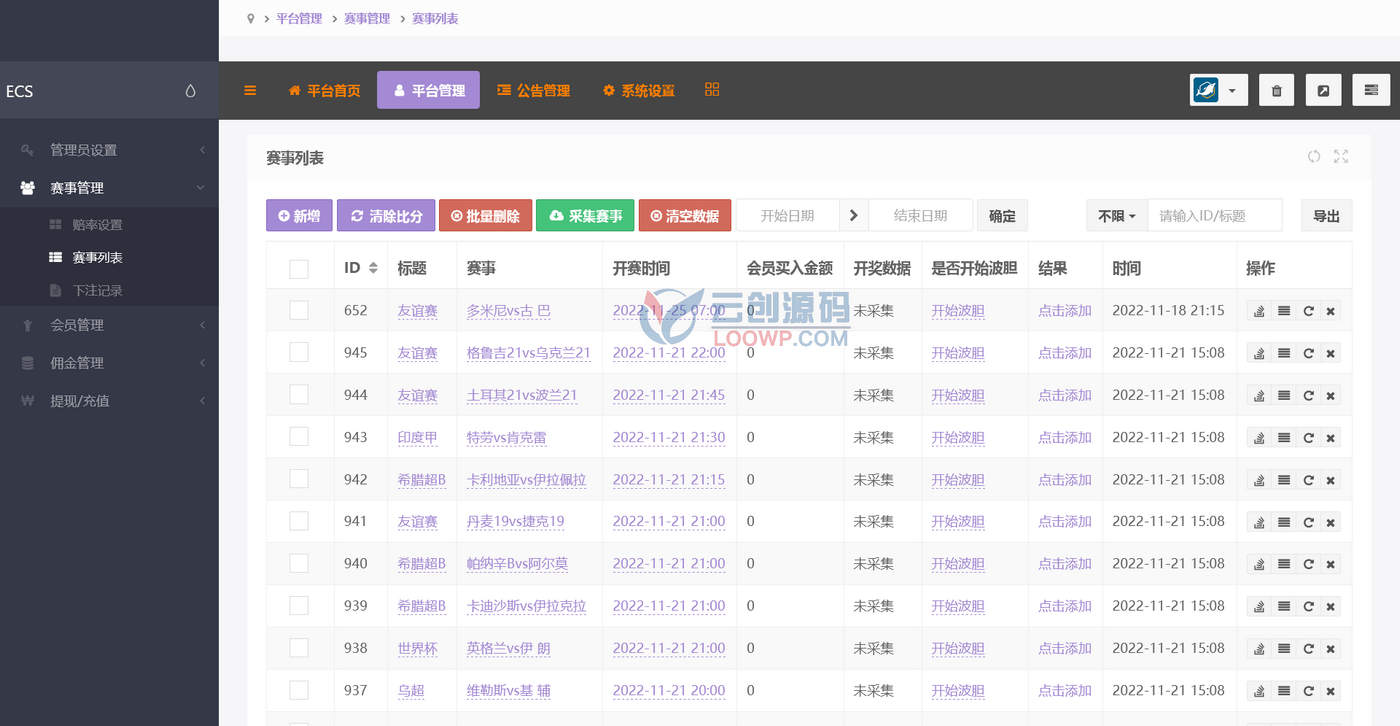Click the refresh icon for row 939

[1307, 606]
